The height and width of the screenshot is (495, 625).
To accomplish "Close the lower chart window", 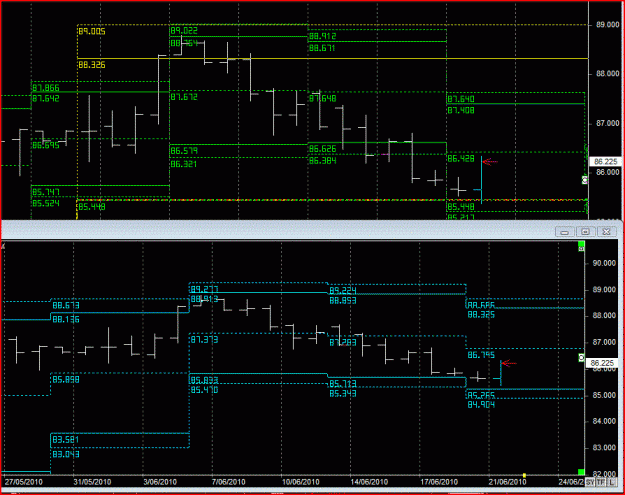I will pos(606,232).
